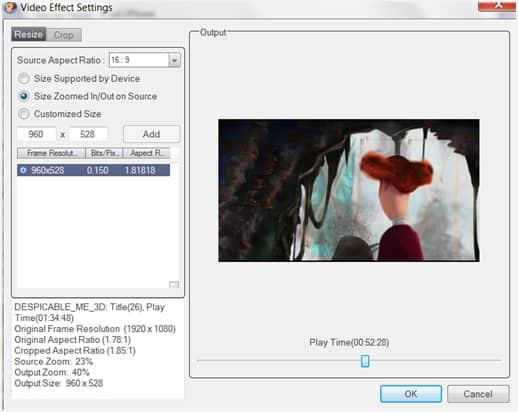Click the Play Time(00:52:28) label
Viewport: 518px width, 412px height.
[x=349, y=343]
